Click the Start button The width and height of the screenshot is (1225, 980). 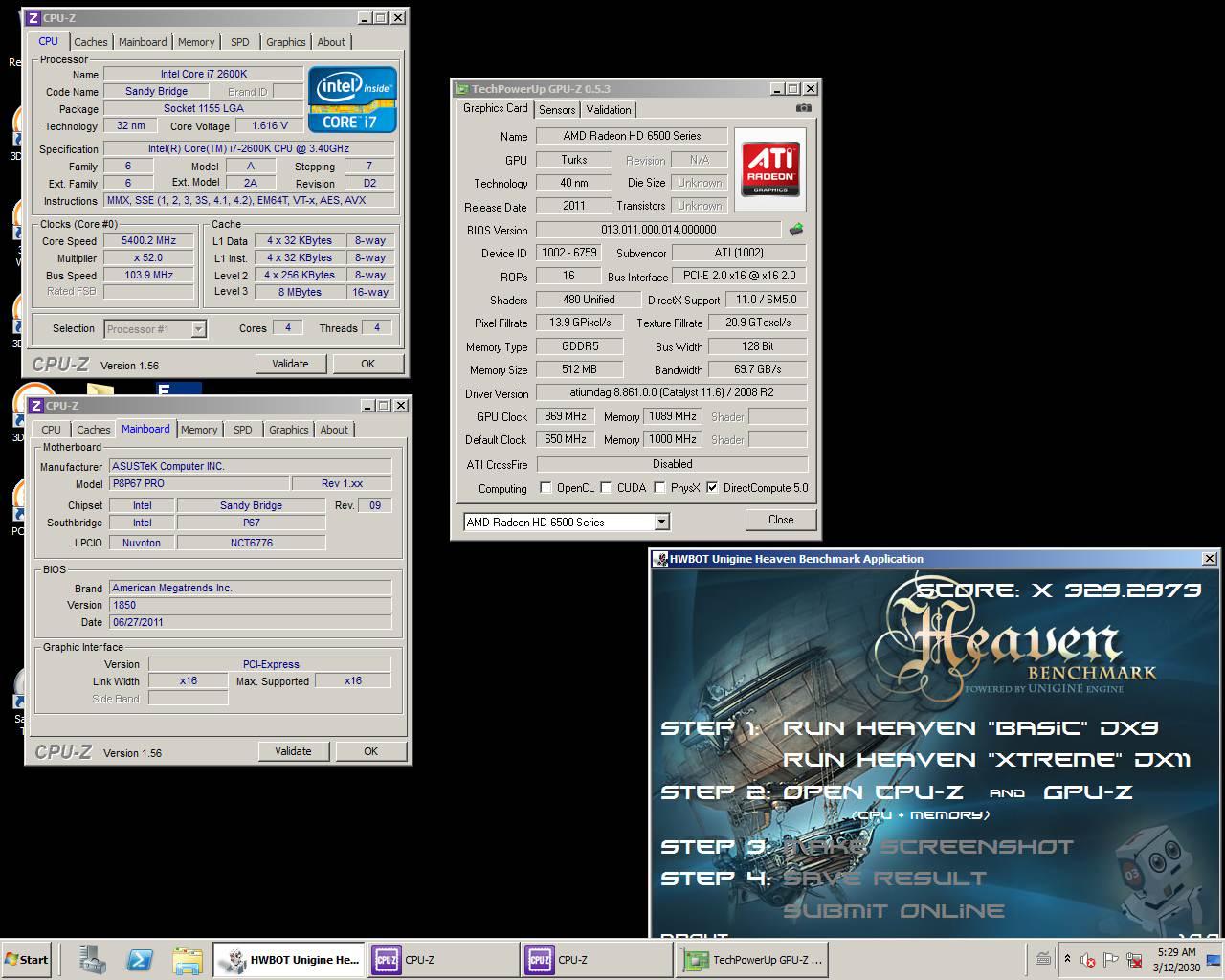point(27,960)
